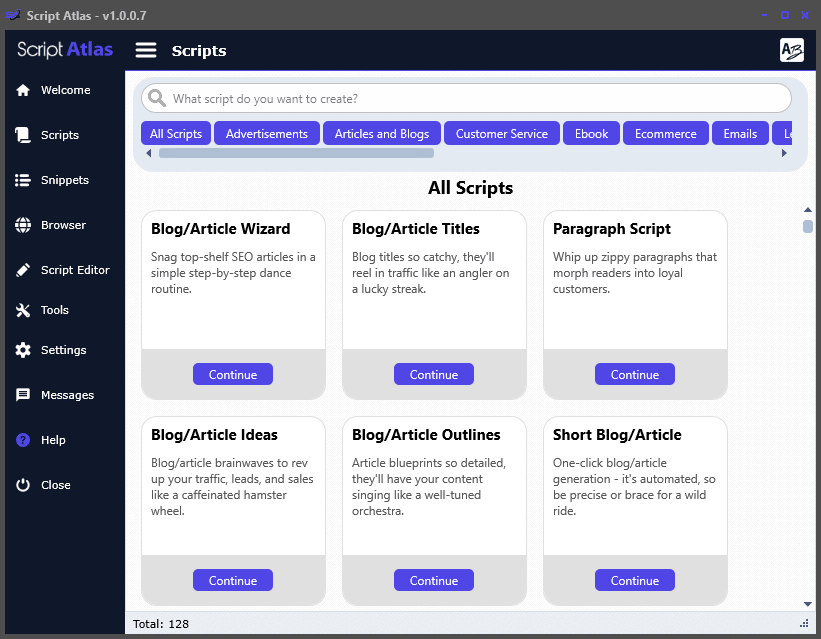Click the horizontal category scrollbar thumb
This screenshot has width=821, height=639.
[x=296, y=153]
